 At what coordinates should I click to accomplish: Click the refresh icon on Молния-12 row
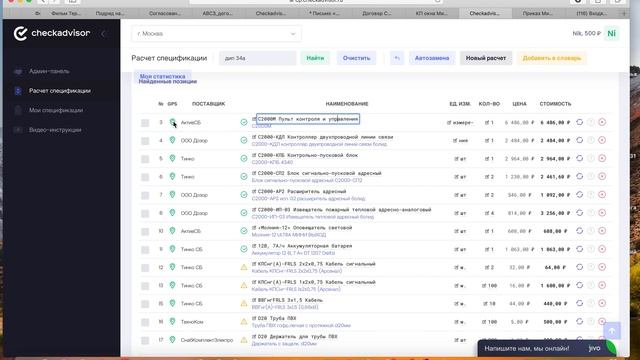click(579, 231)
